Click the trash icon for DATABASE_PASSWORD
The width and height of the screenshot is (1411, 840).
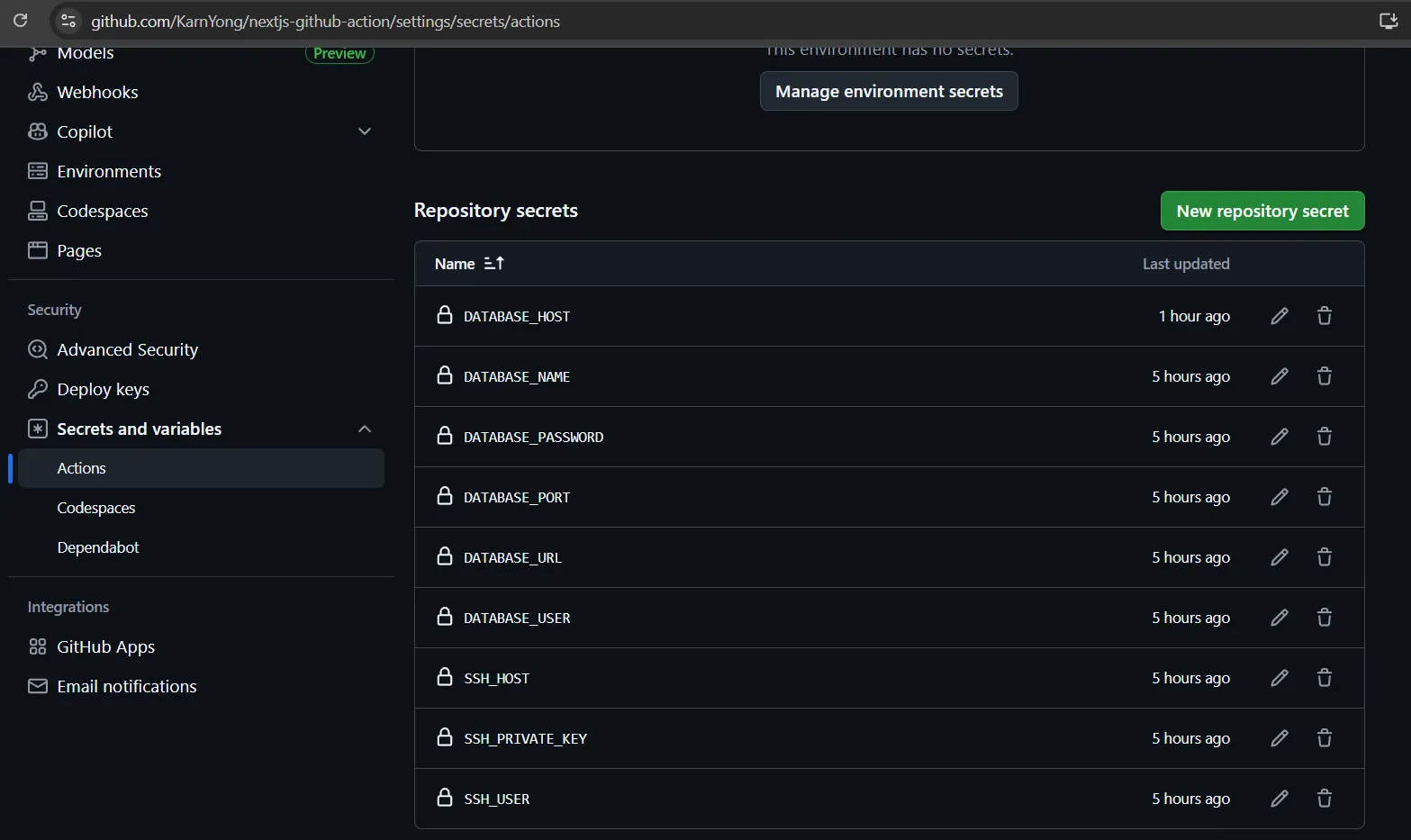click(1324, 436)
